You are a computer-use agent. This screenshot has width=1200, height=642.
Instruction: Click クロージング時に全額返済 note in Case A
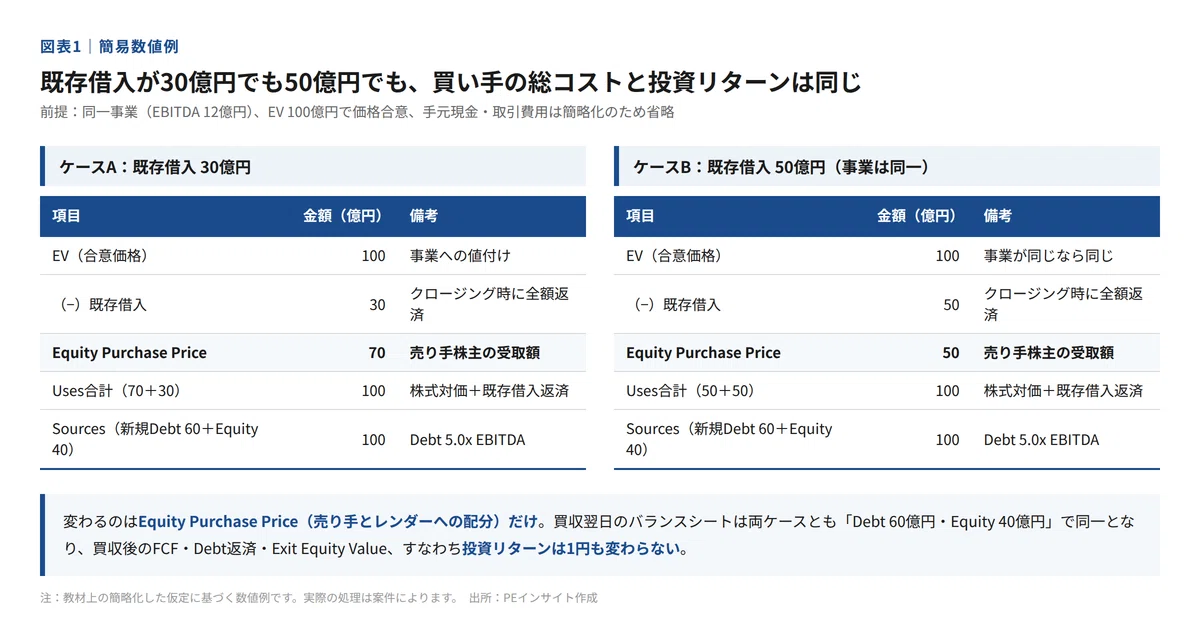489,305
